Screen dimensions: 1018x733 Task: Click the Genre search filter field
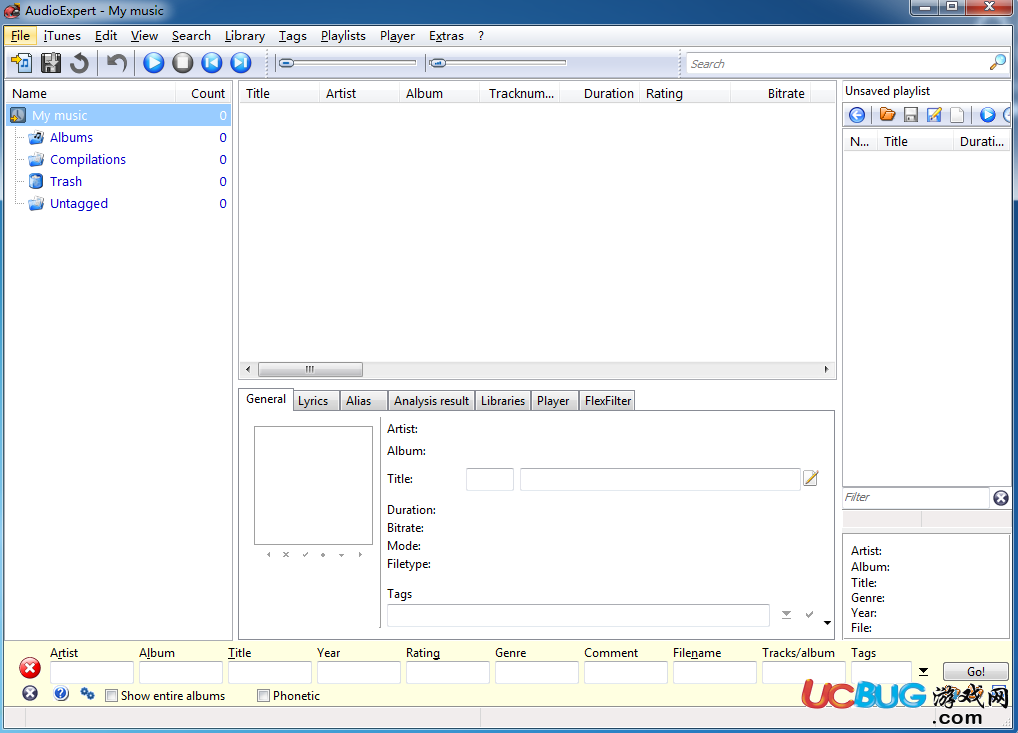tap(536, 673)
